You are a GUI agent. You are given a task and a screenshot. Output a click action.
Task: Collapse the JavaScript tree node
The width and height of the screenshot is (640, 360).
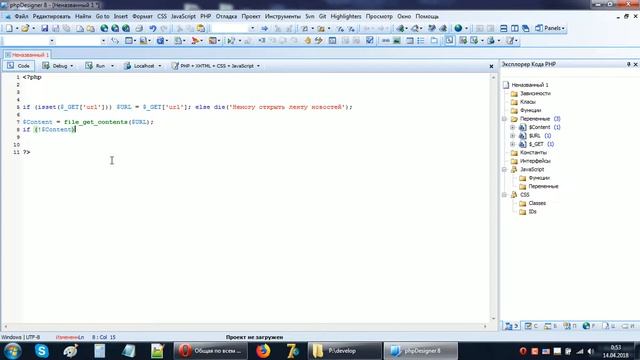504,169
